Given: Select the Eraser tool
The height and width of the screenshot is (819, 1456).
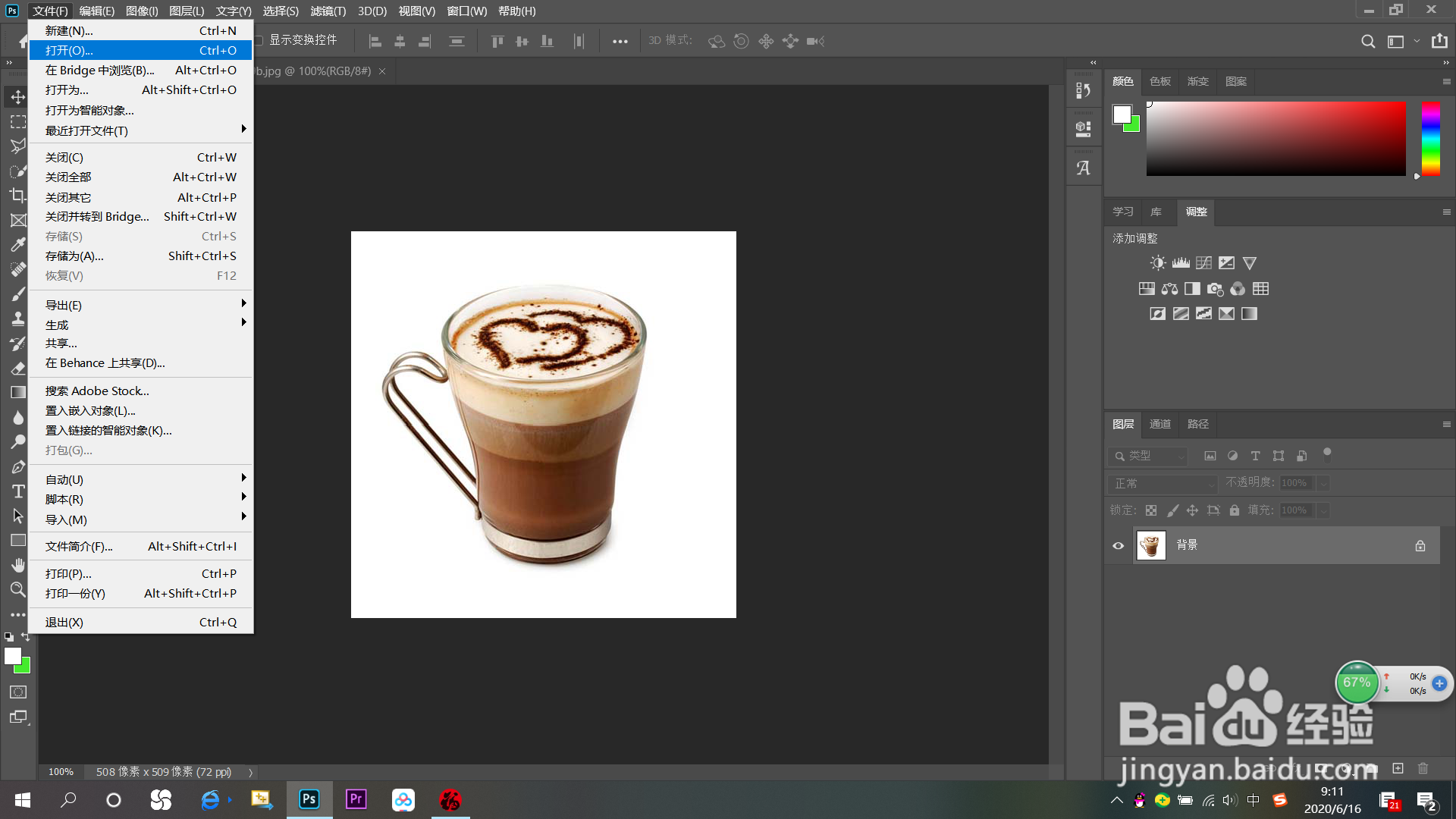Looking at the screenshot, I should pos(17,368).
